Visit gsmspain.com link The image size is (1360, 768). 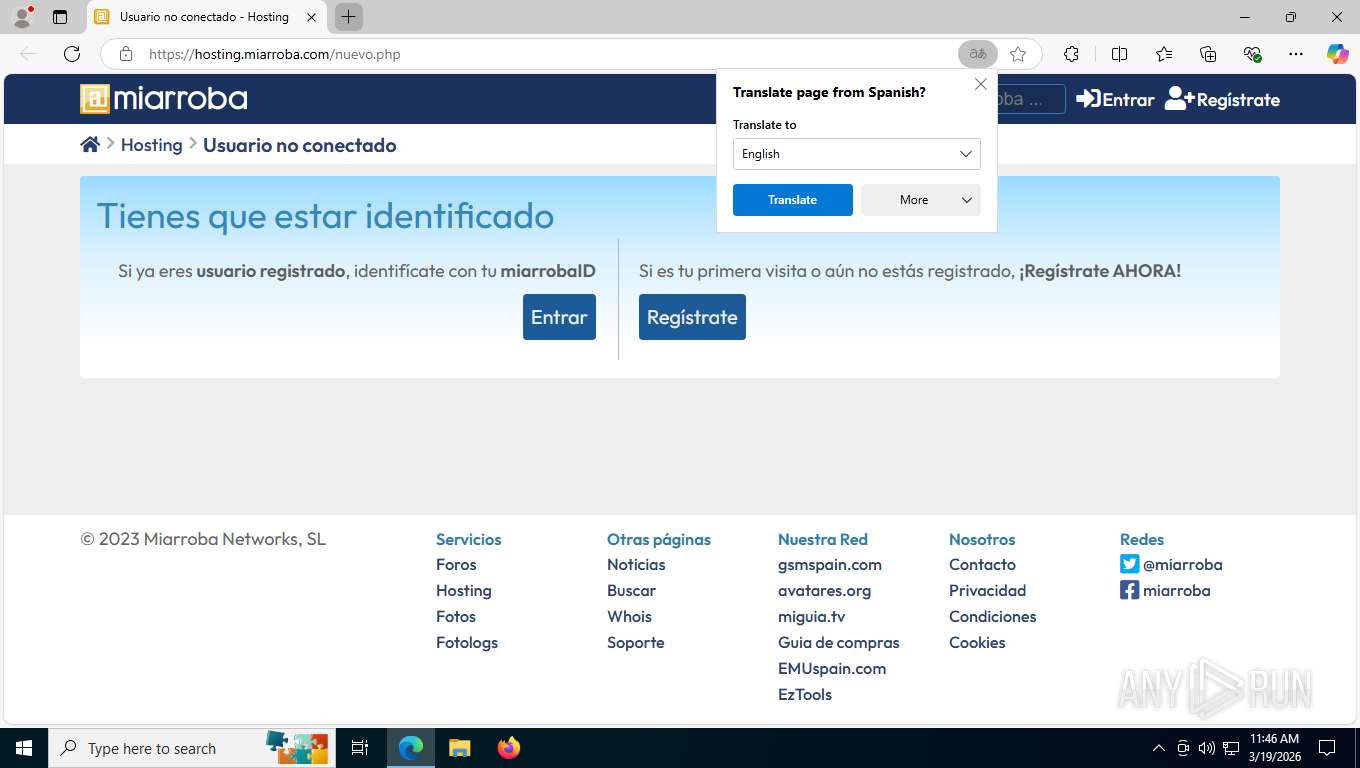pos(830,564)
